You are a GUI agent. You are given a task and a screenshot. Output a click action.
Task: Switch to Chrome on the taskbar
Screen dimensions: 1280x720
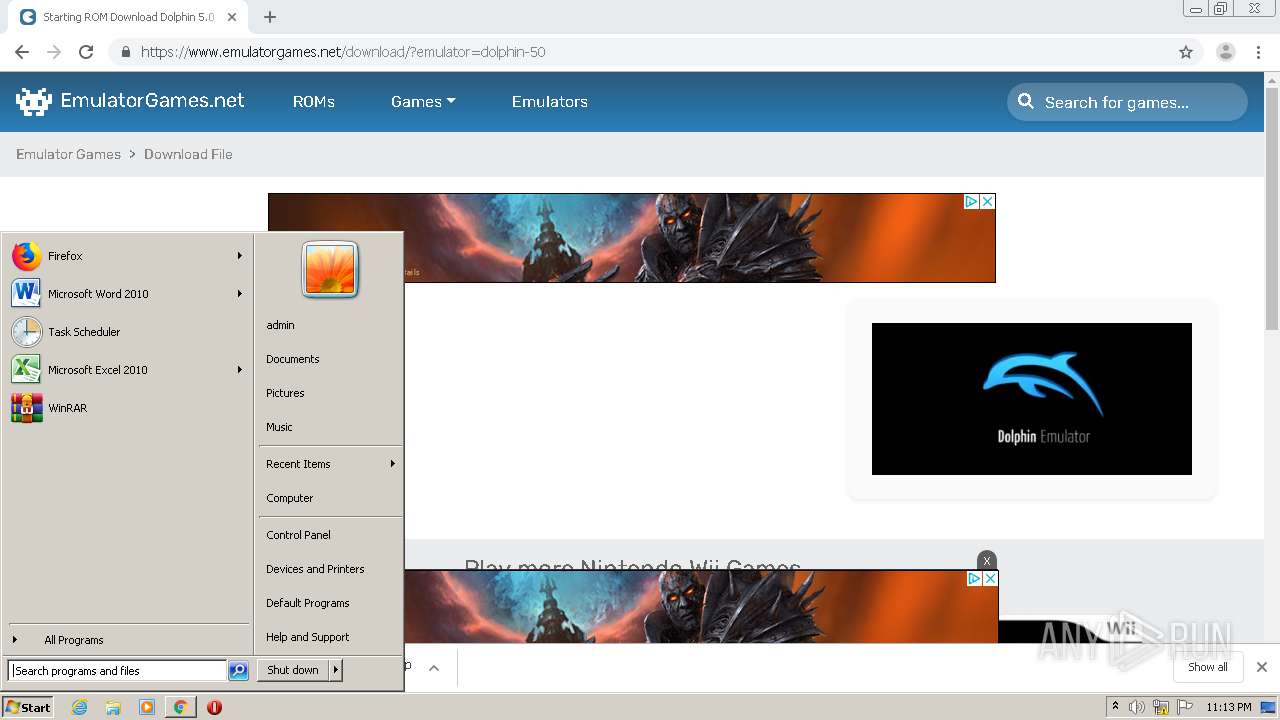click(180, 707)
